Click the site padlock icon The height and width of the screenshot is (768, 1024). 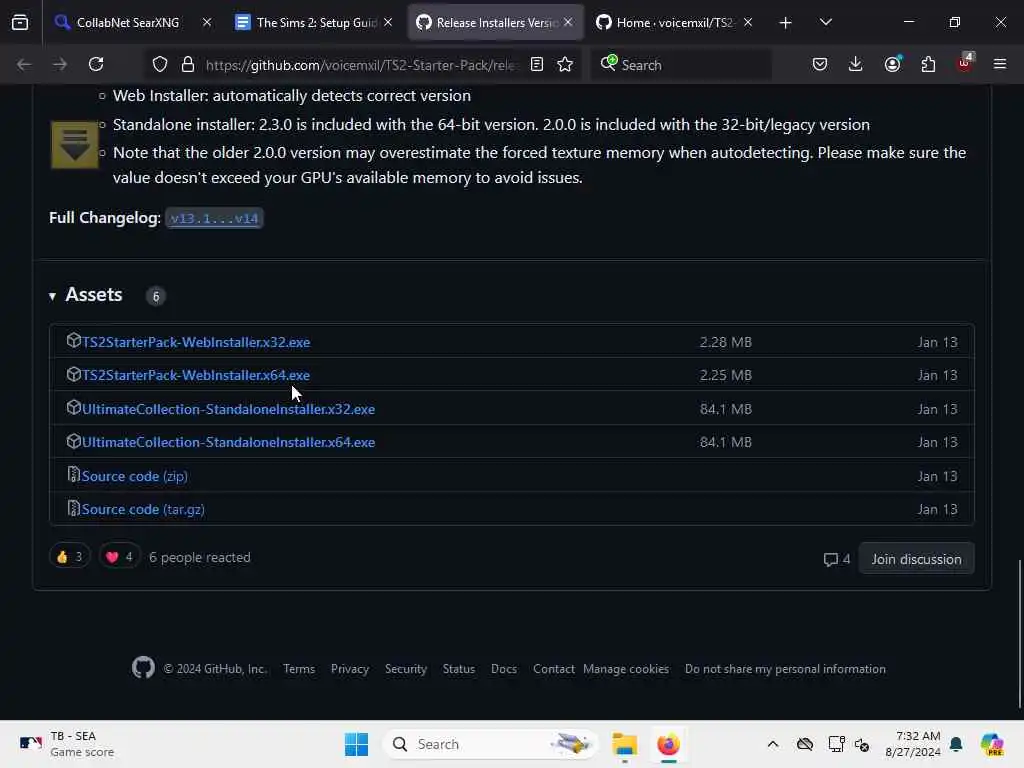tap(188, 64)
